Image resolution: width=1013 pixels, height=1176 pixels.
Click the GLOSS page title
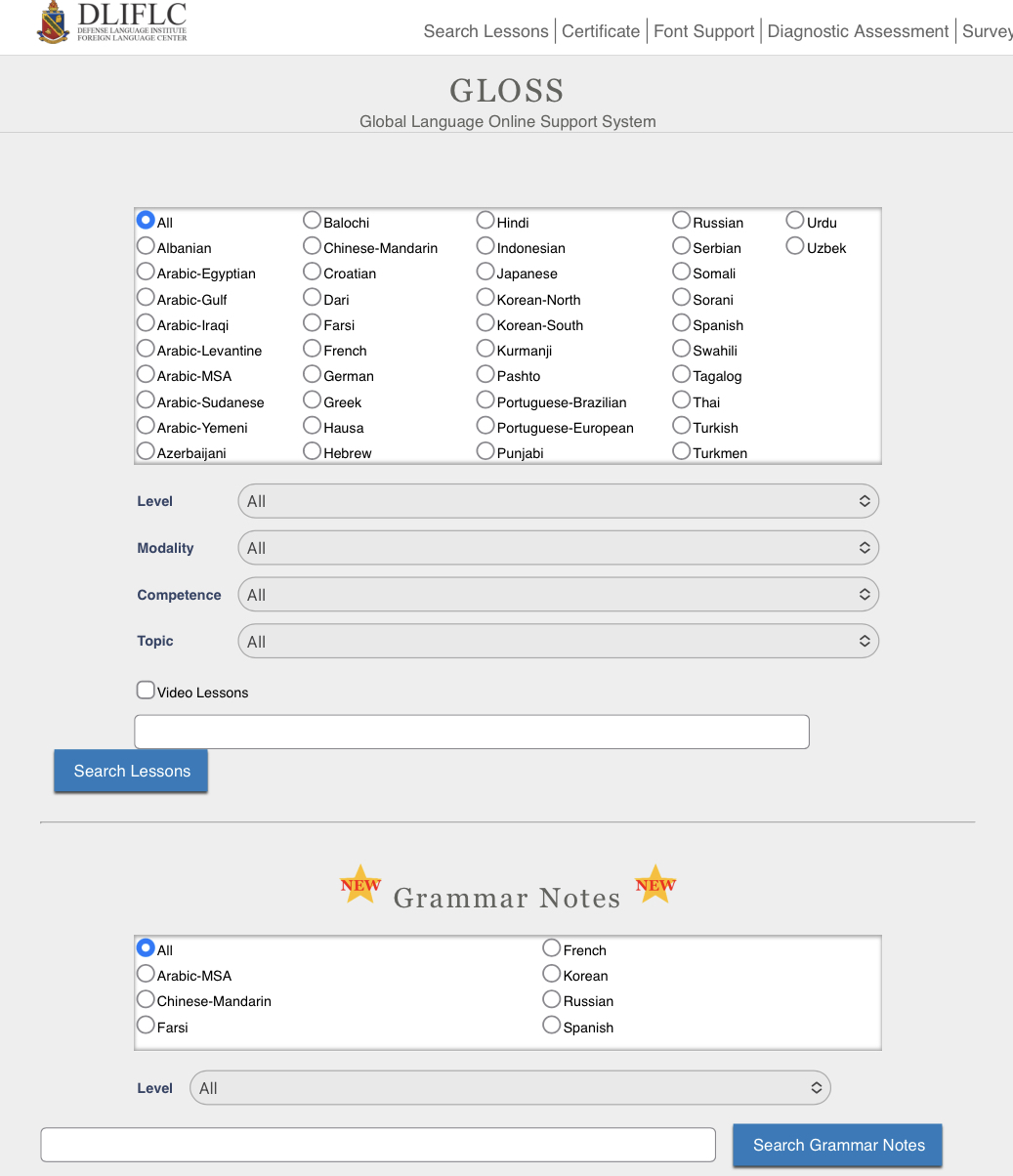(507, 91)
